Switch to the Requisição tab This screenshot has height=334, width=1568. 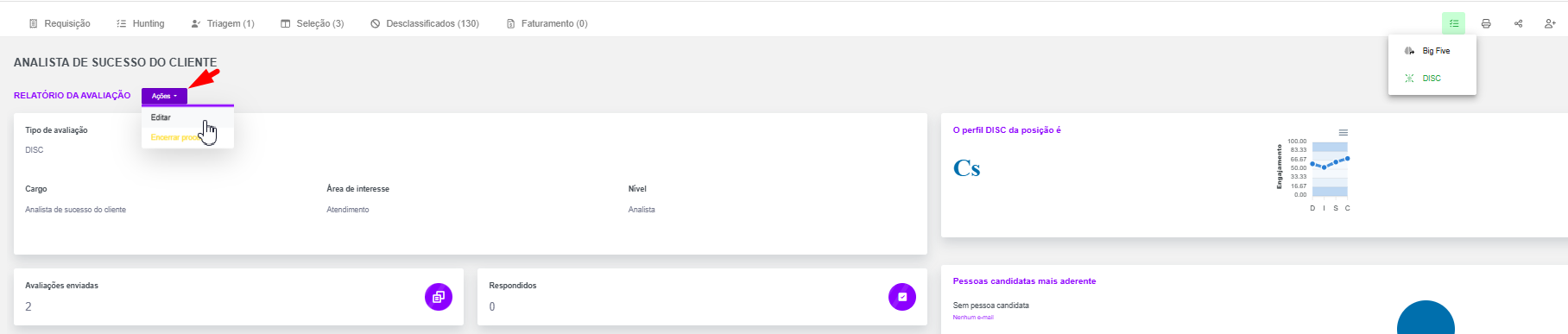point(60,23)
